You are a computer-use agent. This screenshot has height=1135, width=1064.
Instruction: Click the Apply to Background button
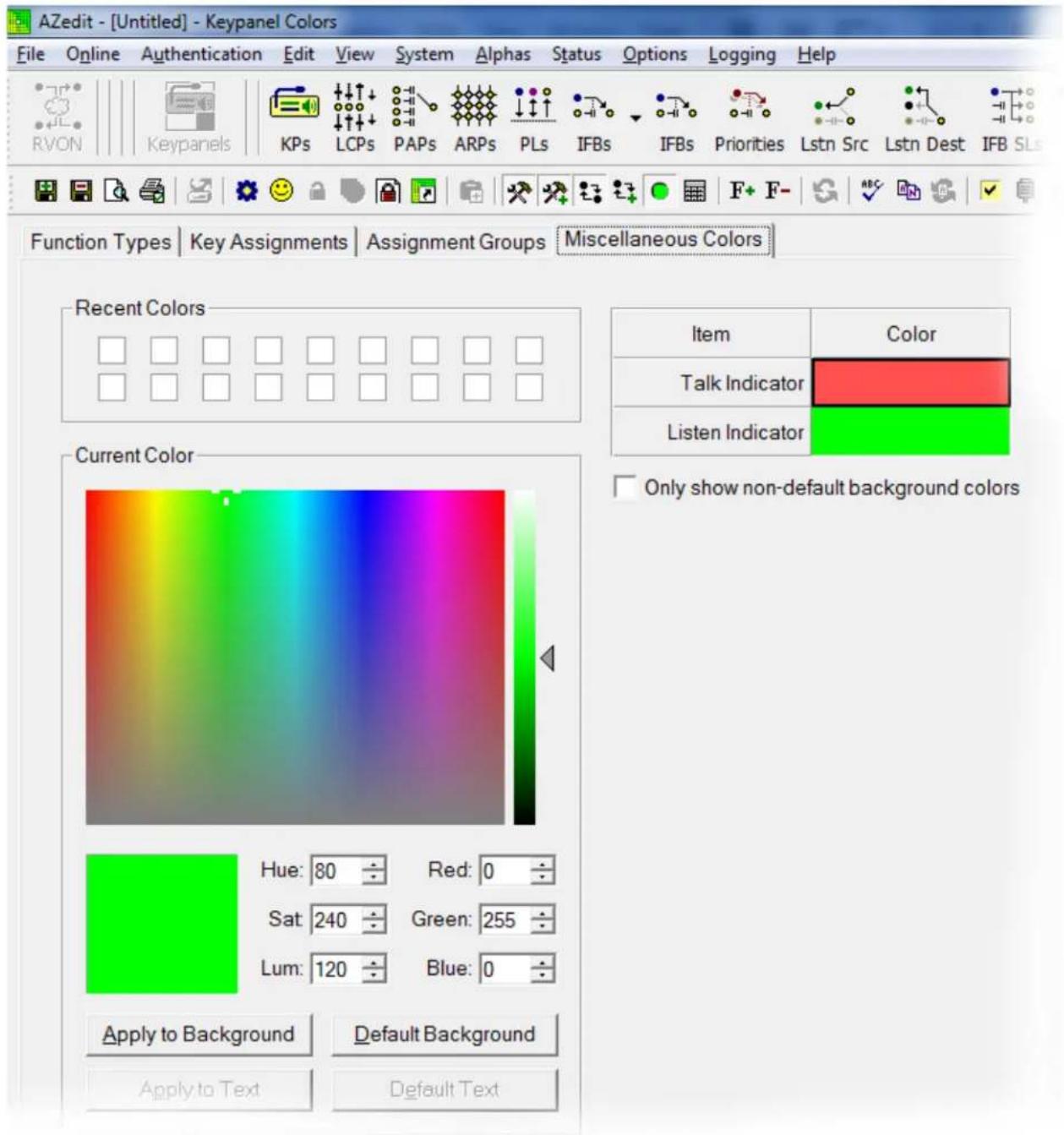pos(199,1034)
